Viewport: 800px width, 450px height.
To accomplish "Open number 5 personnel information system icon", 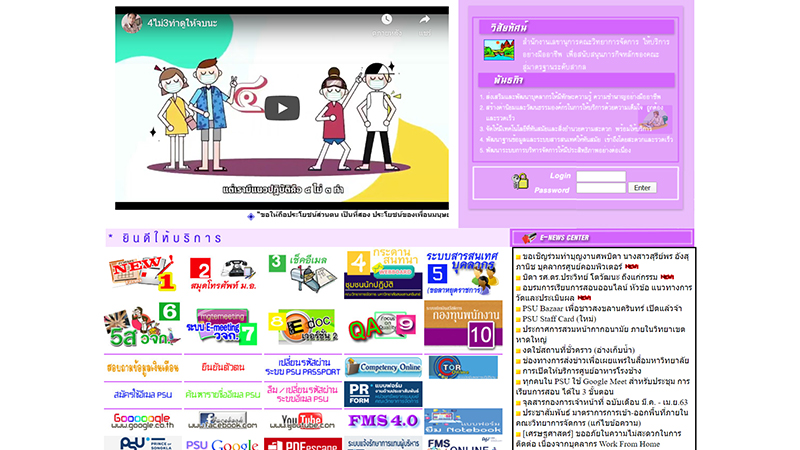I will 463,273.
